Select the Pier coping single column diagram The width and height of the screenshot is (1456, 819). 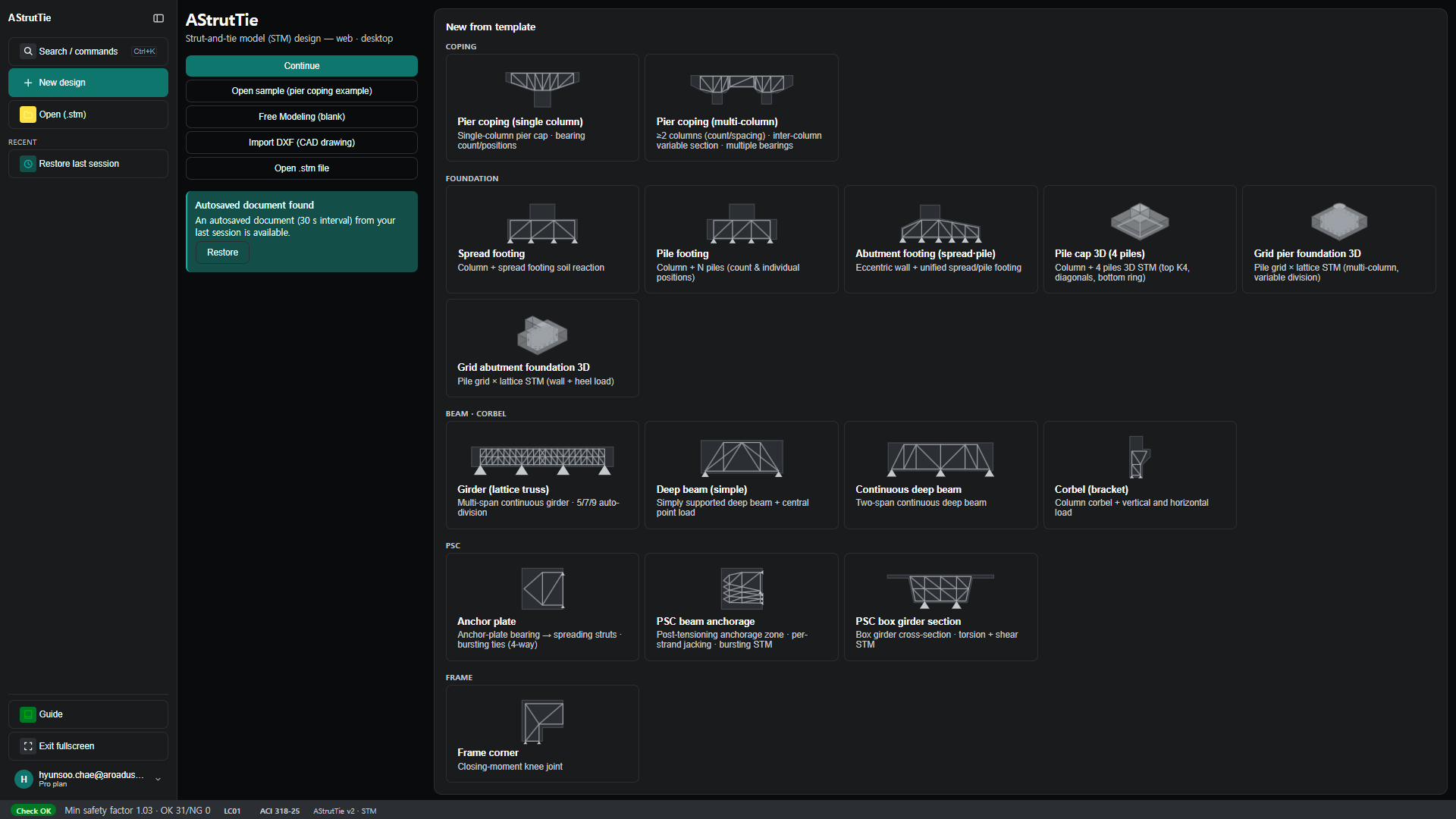(x=542, y=89)
